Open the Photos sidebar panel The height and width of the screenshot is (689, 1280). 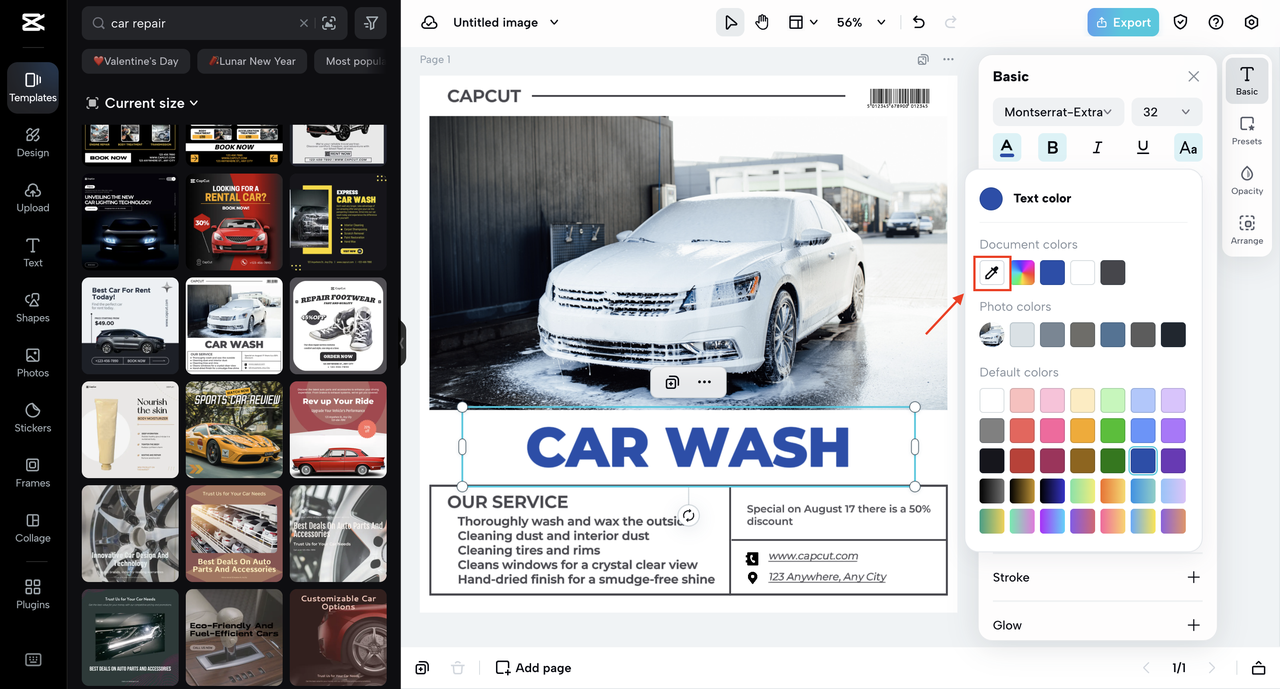click(33, 362)
